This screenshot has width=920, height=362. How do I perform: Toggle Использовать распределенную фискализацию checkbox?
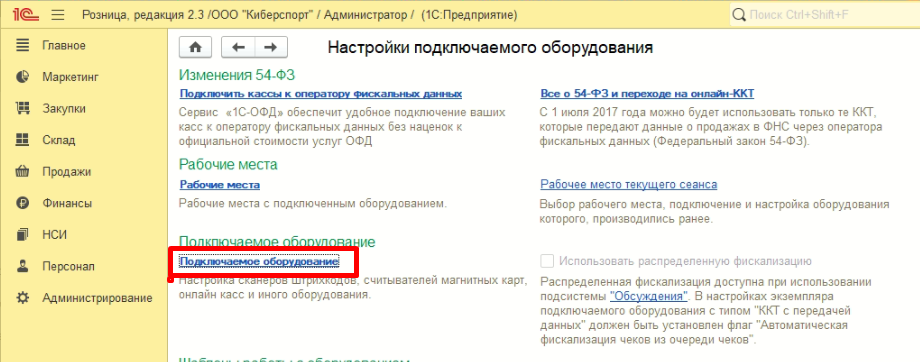coord(547,261)
